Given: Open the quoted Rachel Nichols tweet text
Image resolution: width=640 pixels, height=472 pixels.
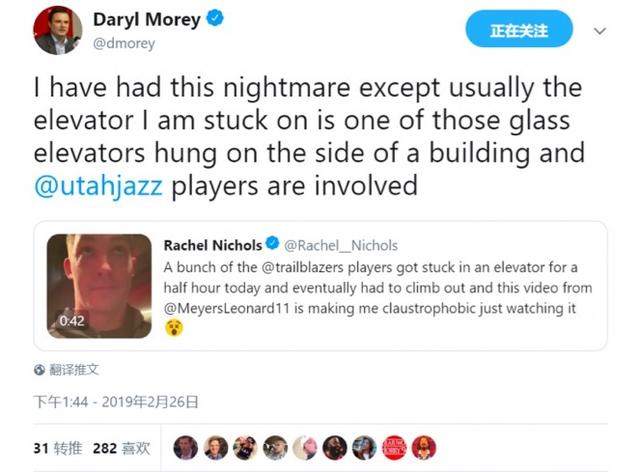Looking at the screenshot, I should coord(378,288).
